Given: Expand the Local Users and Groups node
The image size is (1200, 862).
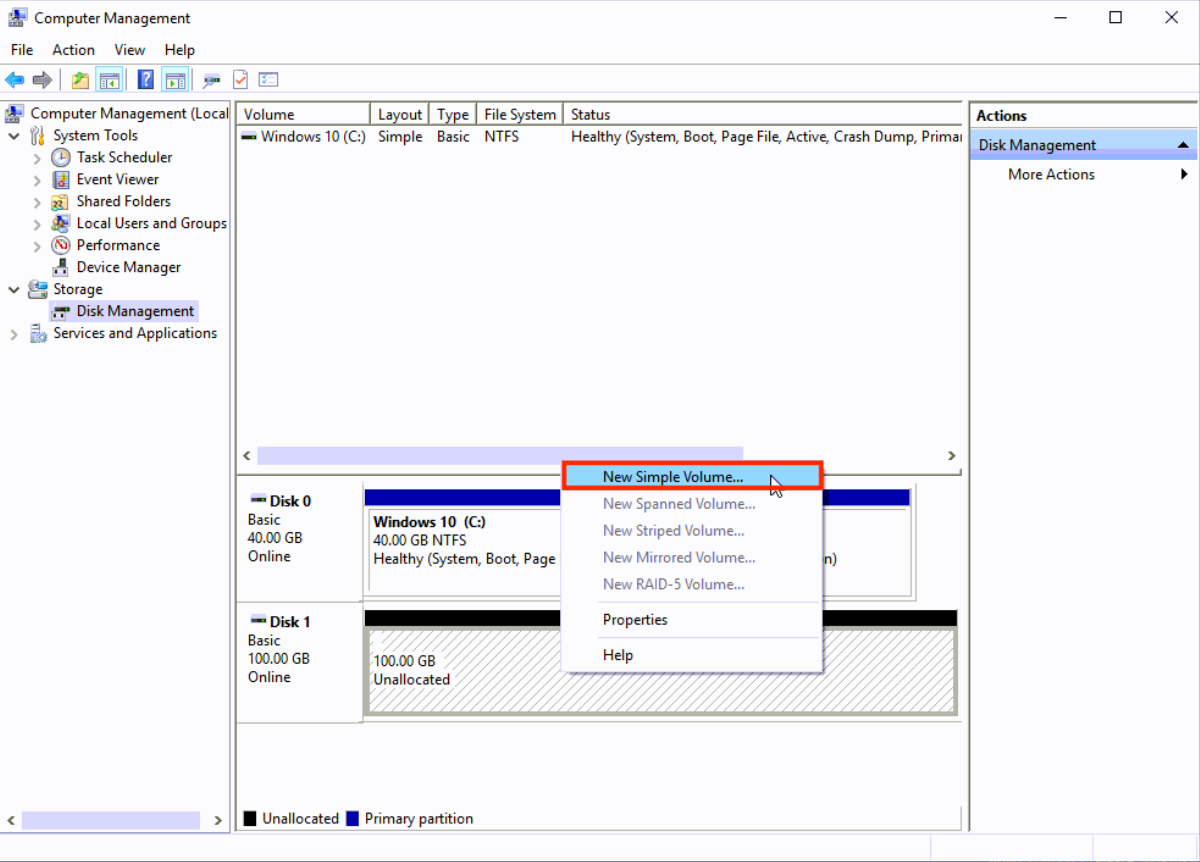Looking at the screenshot, I should [37, 224].
